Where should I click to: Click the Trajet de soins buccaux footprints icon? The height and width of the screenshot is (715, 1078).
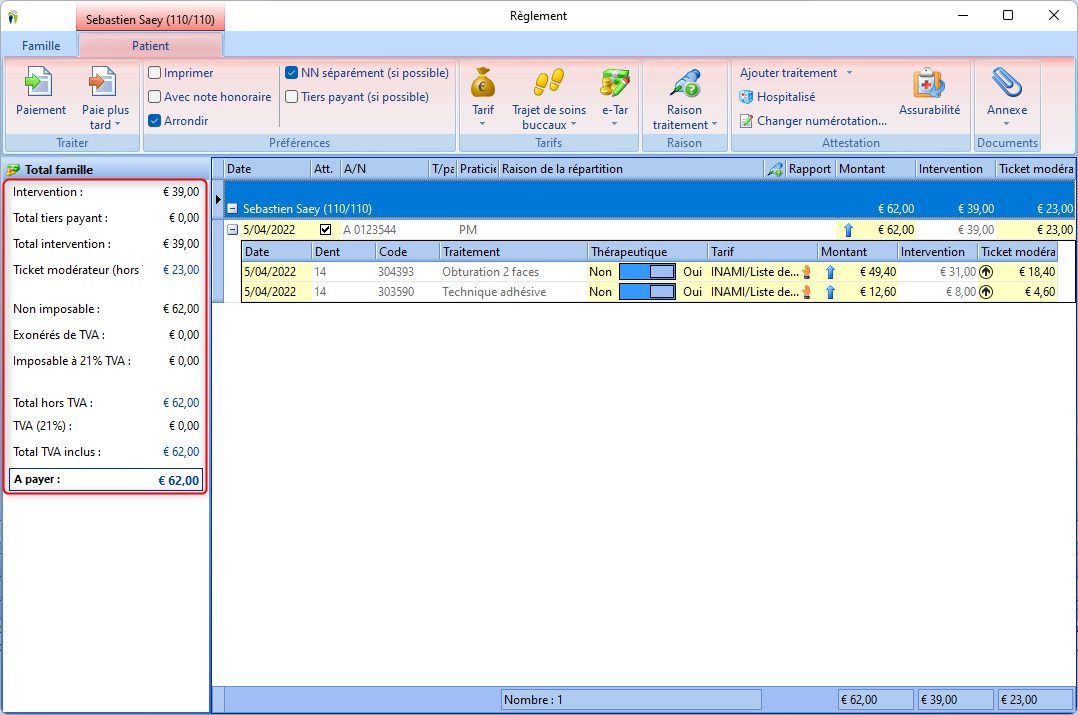549,82
